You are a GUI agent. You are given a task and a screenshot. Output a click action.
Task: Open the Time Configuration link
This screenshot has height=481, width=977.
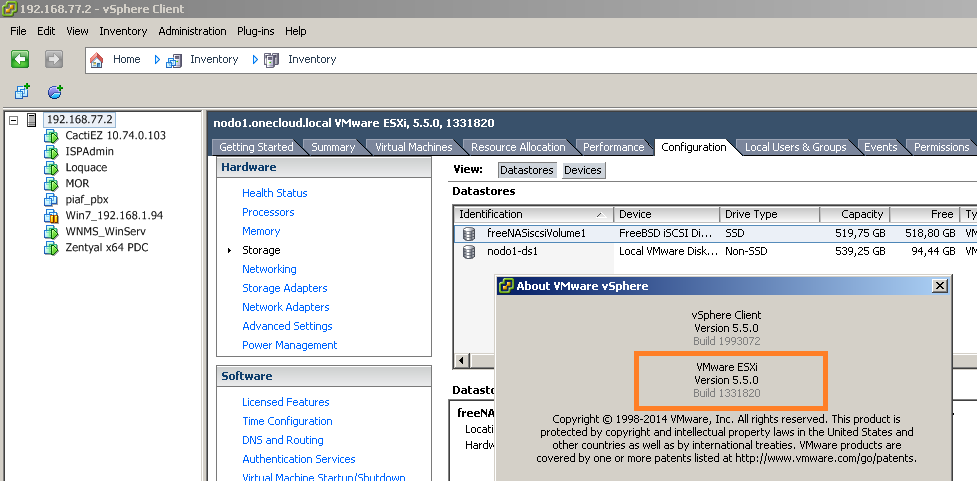(x=287, y=421)
